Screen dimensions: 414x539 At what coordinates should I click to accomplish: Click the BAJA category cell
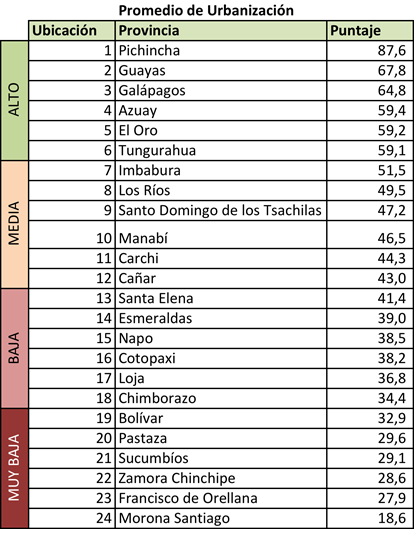(14, 348)
